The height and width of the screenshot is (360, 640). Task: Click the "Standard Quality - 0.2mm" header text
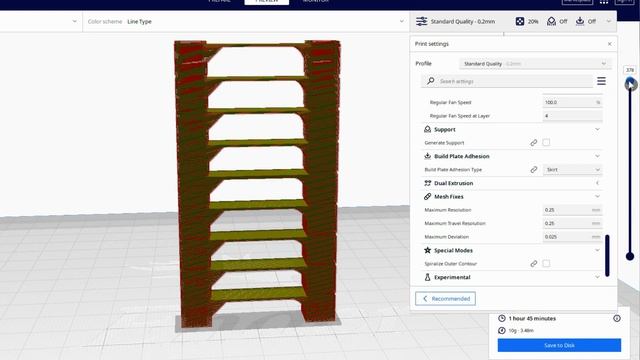point(463,21)
